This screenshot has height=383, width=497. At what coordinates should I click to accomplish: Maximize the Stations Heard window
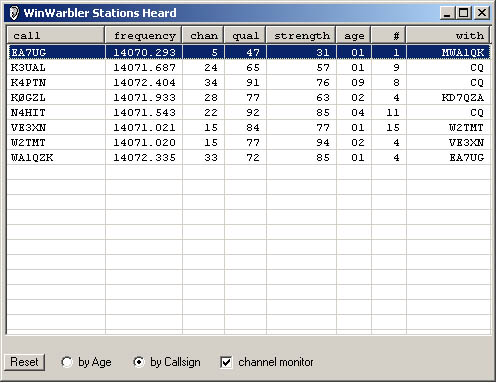click(464, 13)
